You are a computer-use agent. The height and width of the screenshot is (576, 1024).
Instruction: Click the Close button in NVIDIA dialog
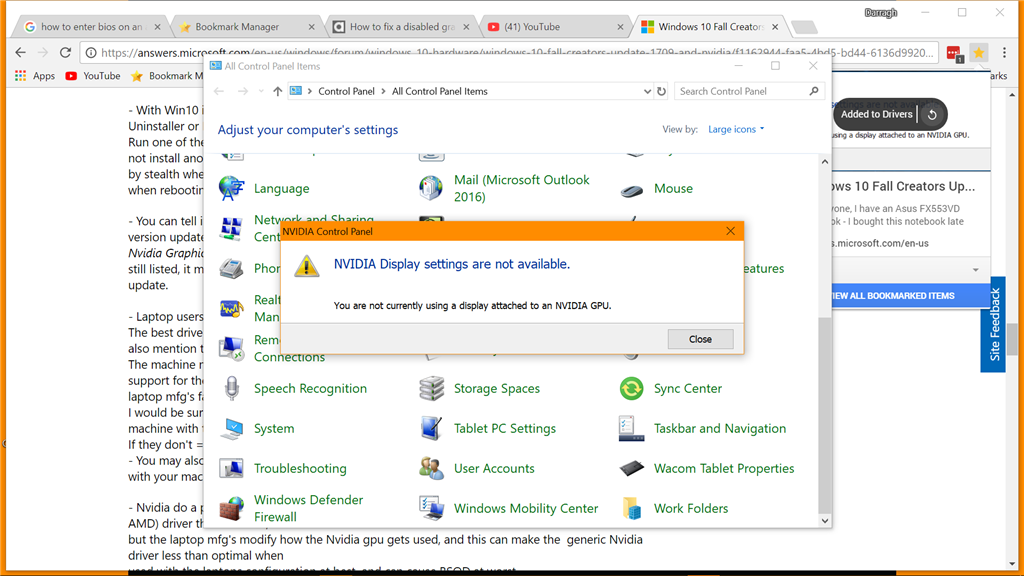(700, 339)
